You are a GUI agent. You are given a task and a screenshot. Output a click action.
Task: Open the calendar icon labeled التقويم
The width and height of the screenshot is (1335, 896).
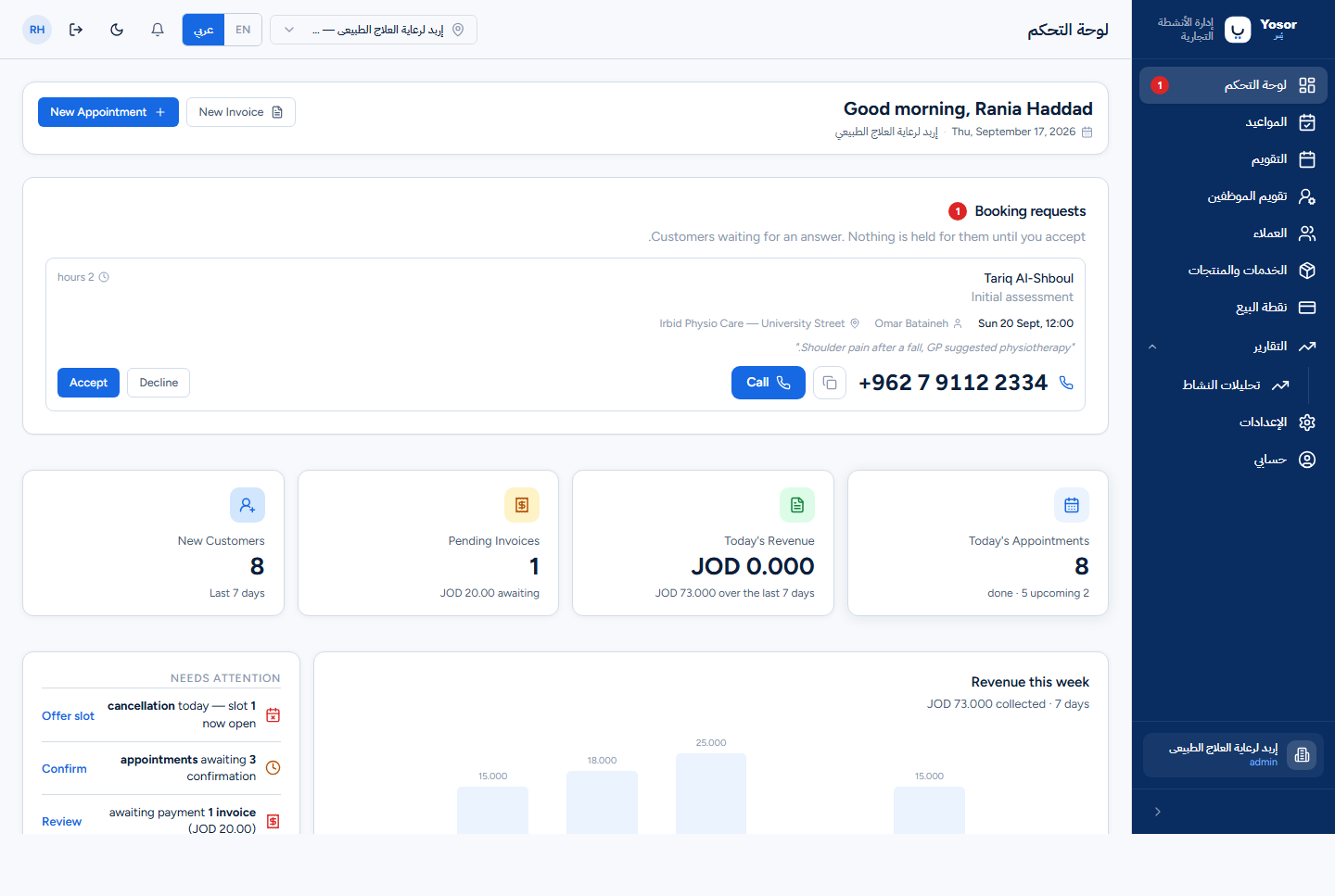coord(1307,159)
